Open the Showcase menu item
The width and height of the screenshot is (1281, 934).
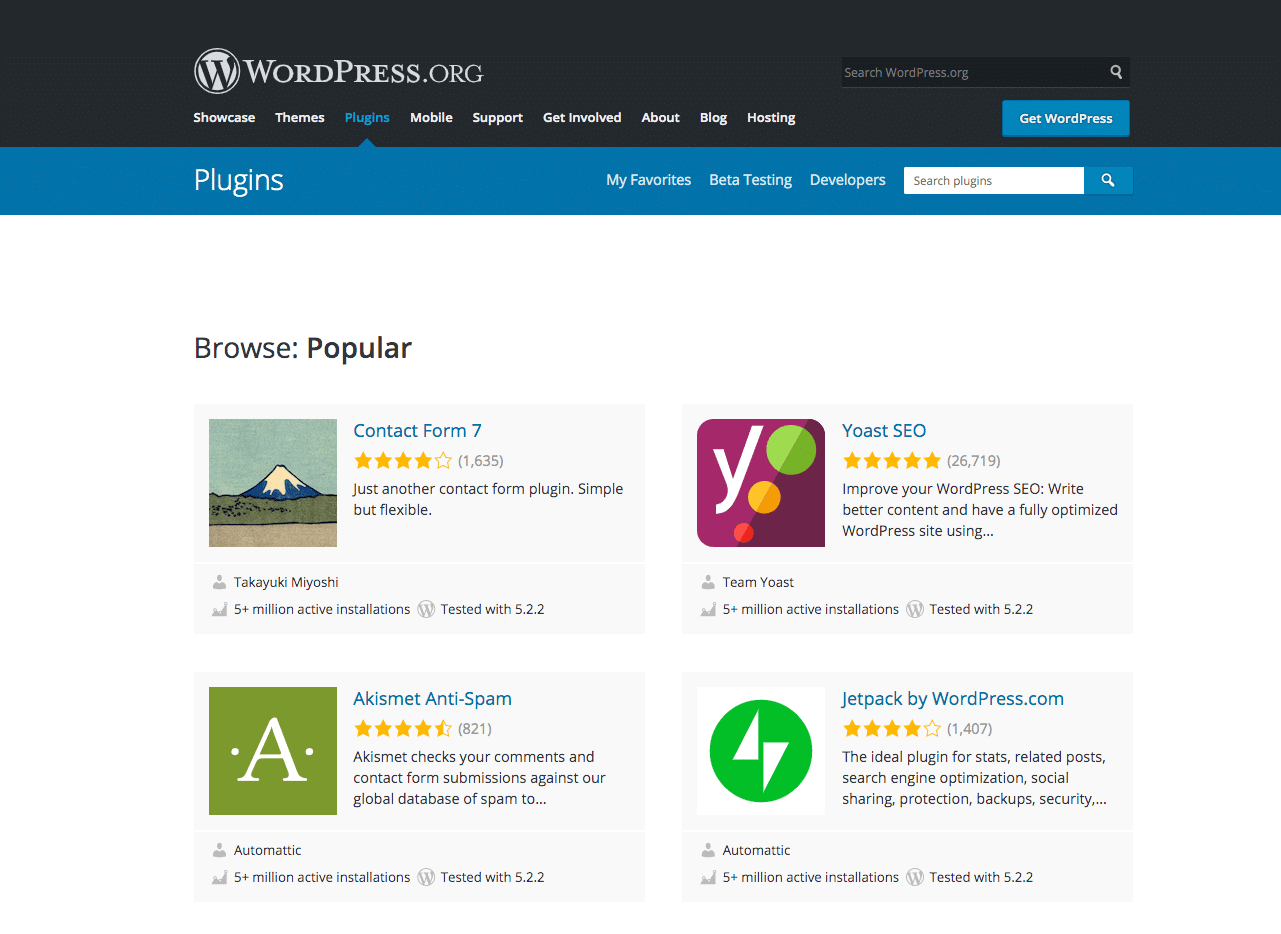click(224, 117)
